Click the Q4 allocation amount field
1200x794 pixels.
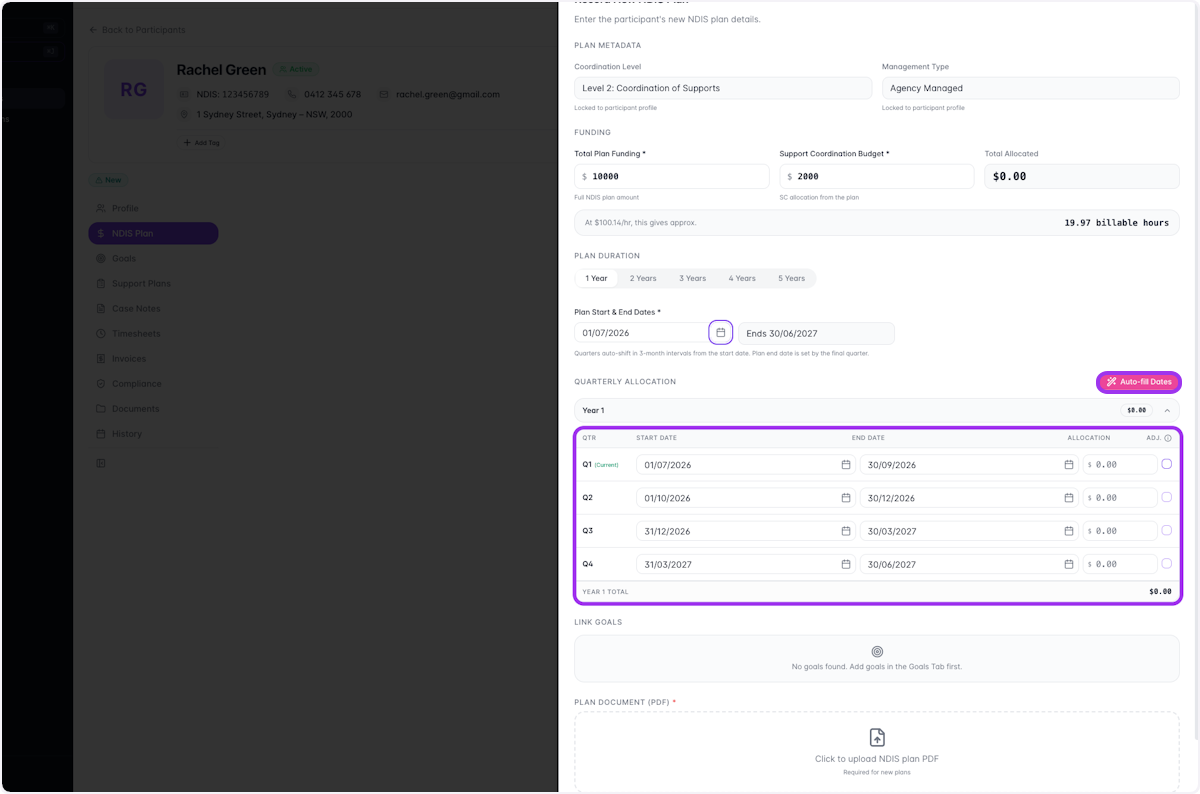point(1120,564)
